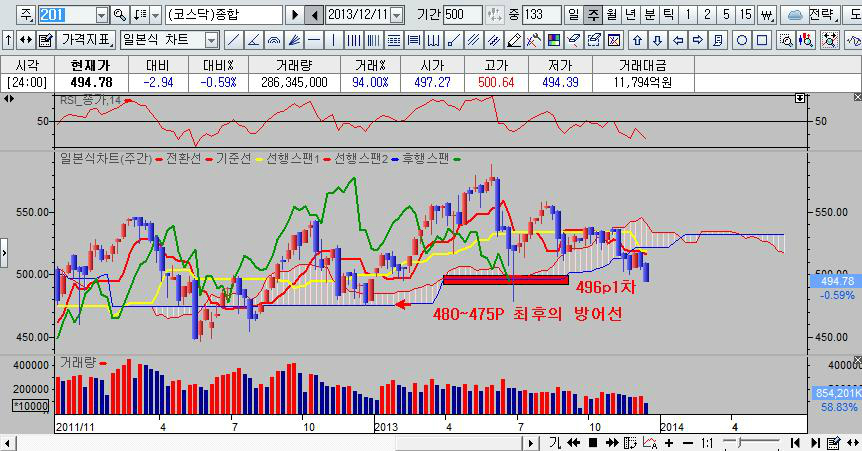Open the date 2013/12/11 dropdown
862x451 pixels.
tap(397, 15)
